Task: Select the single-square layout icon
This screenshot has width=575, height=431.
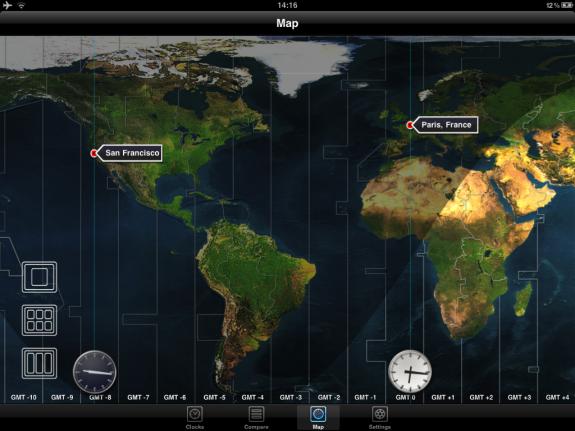Action: (39, 277)
